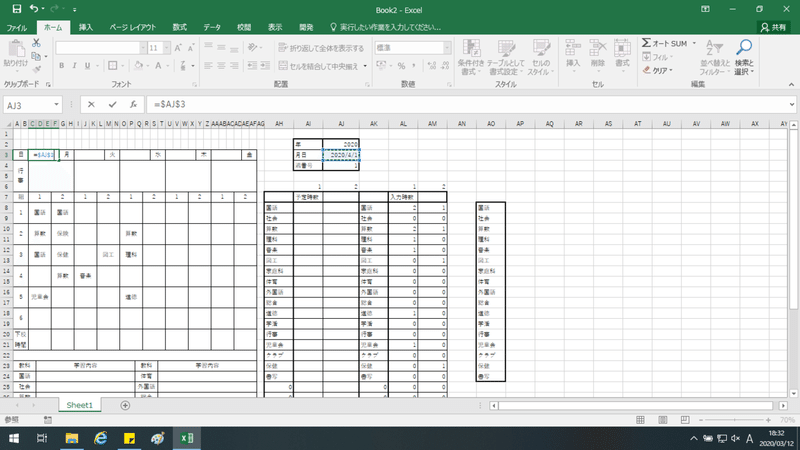Viewport: 800px width, 450px height.
Task: Cancel formula entry with the X button
Action: click(91, 105)
